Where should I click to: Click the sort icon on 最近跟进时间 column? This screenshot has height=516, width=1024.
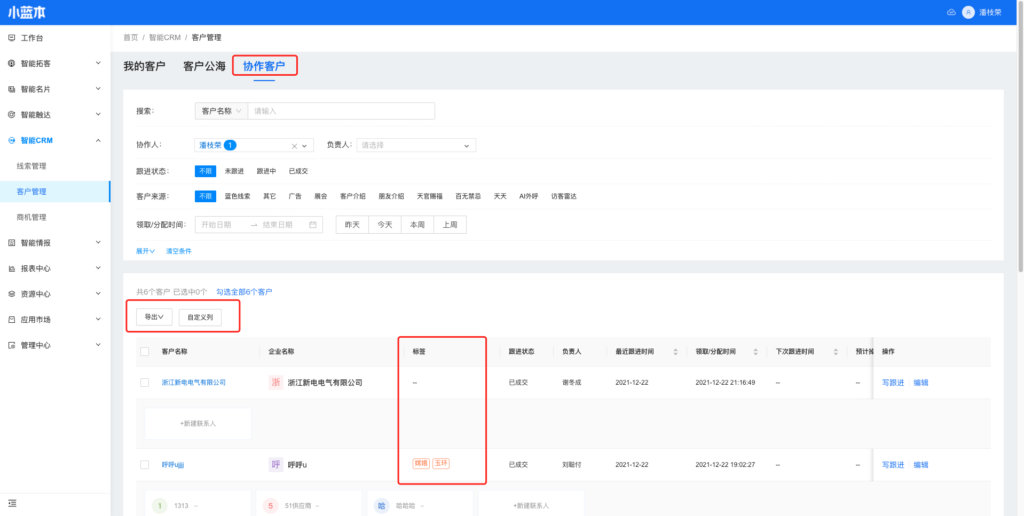coord(675,352)
